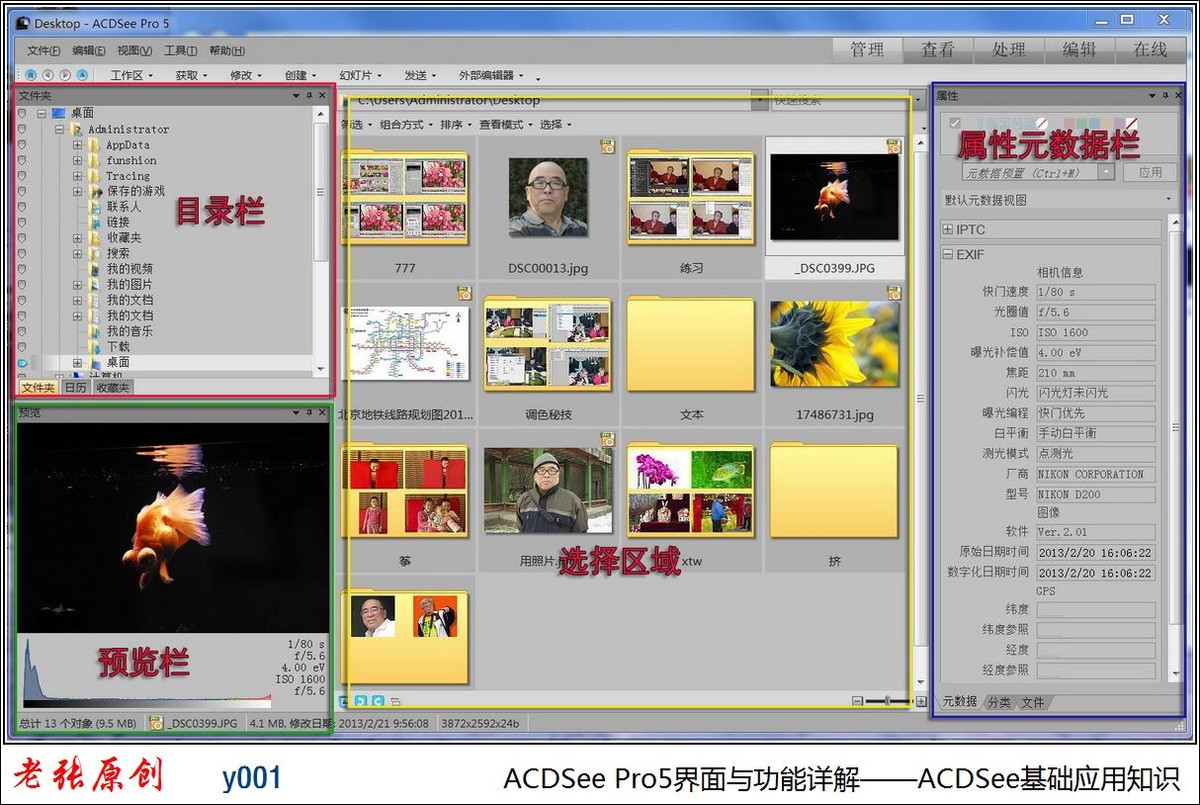Close the 预览 preview pane
The height and width of the screenshot is (805, 1200).
[x=321, y=412]
